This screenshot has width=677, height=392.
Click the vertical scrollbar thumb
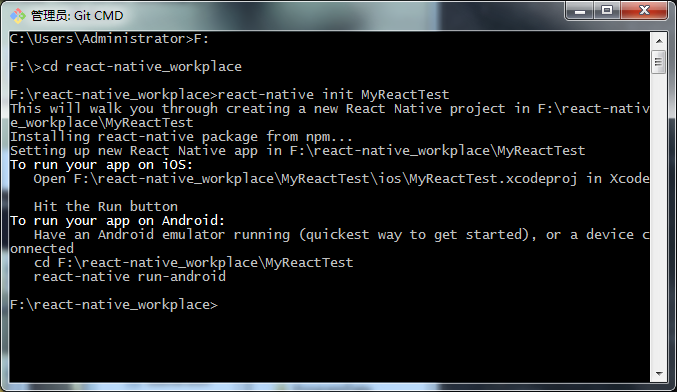click(658, 62)
